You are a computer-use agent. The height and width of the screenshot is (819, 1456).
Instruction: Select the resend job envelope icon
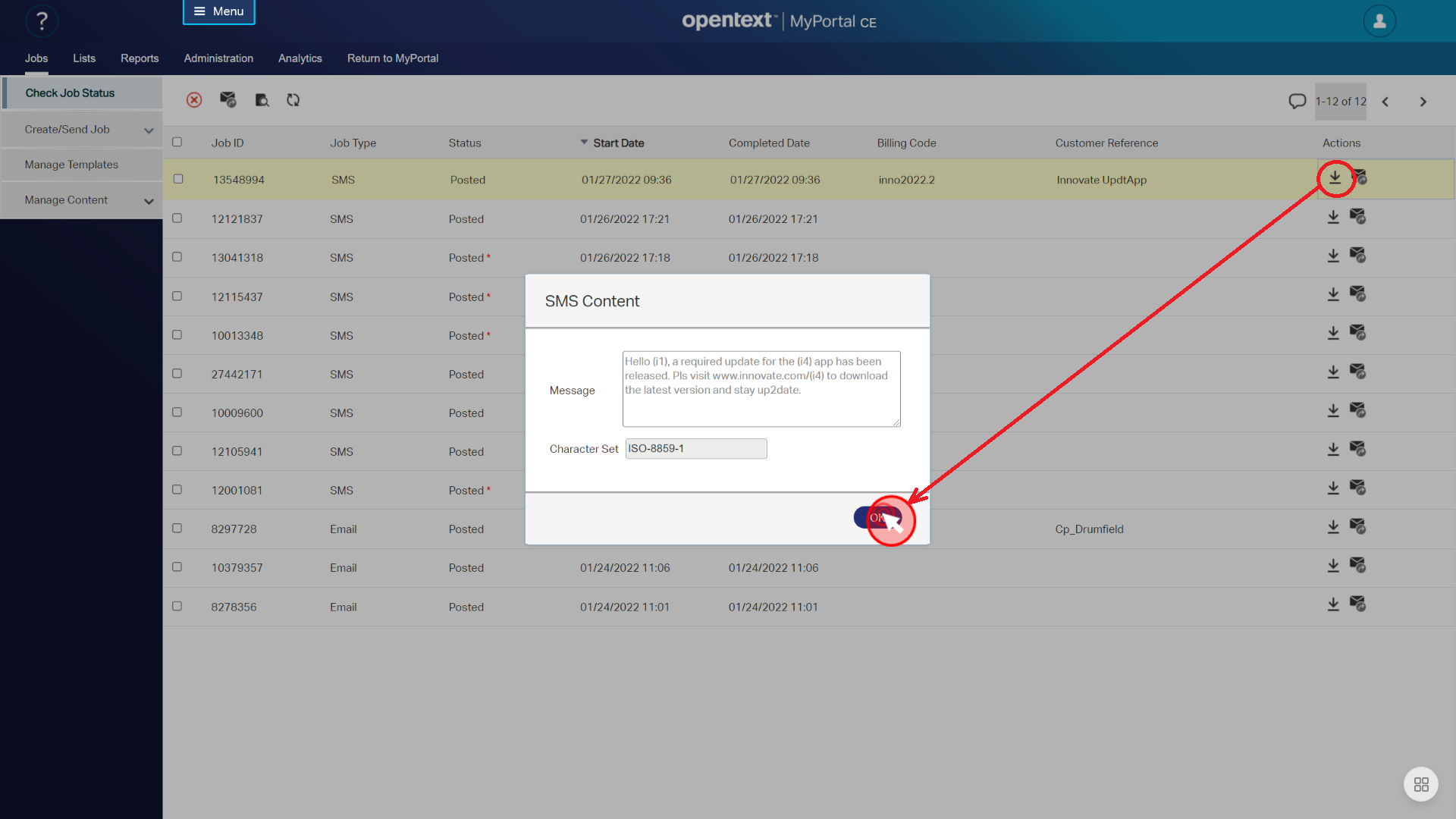click(227, 99)
